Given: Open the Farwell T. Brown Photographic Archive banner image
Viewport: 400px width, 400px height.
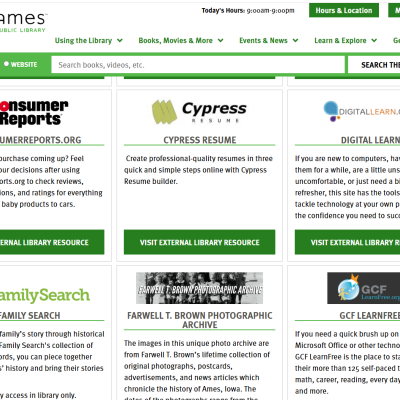Looking at the screenshot, I should point(199,288).
